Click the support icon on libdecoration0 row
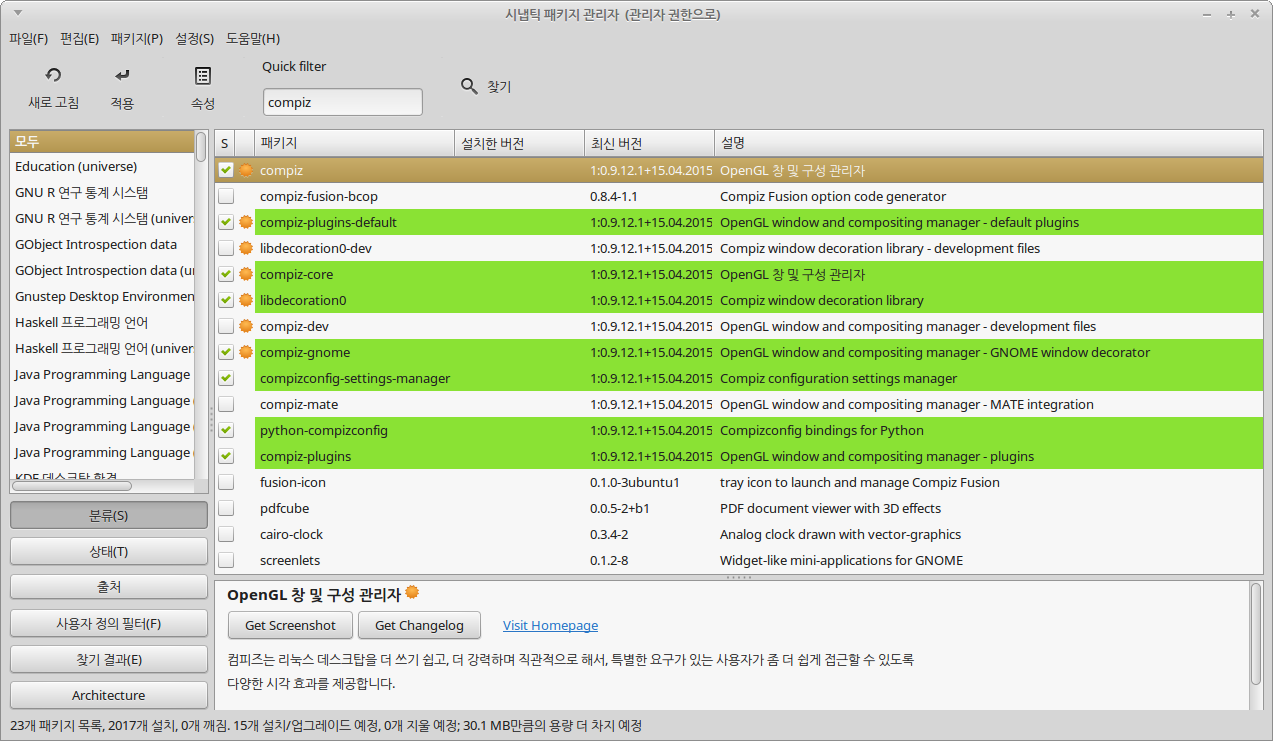The image size is (1273, 741). [245, 300]
